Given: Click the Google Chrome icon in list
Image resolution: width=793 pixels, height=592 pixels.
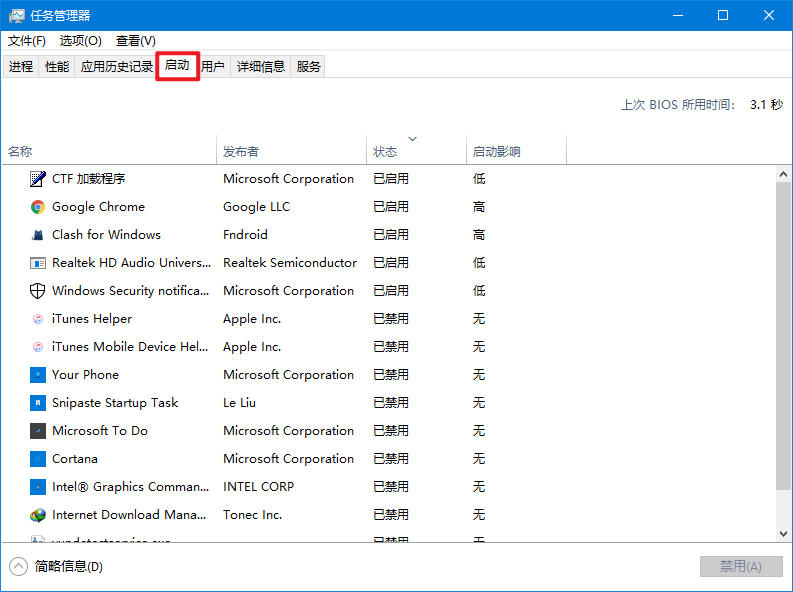Looking at the screenshot, I should click(x=38, y=207).
